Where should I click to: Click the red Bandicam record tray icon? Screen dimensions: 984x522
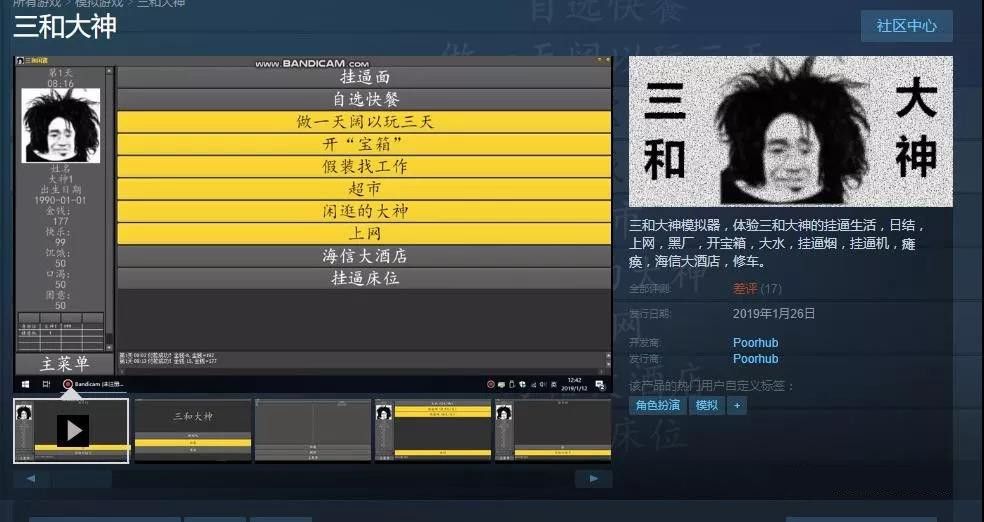pos(491,385)
